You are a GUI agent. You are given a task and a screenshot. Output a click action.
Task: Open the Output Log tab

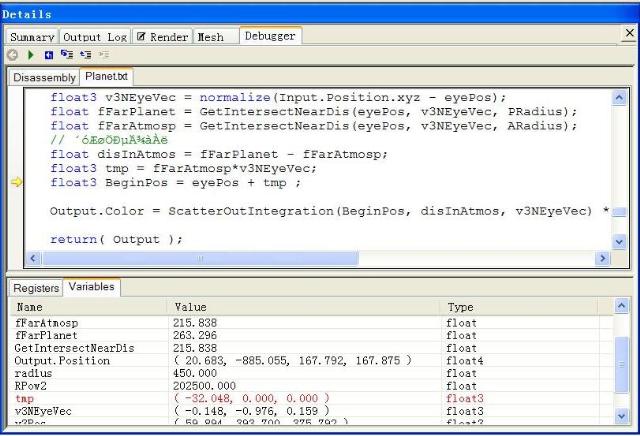point(95,37)
